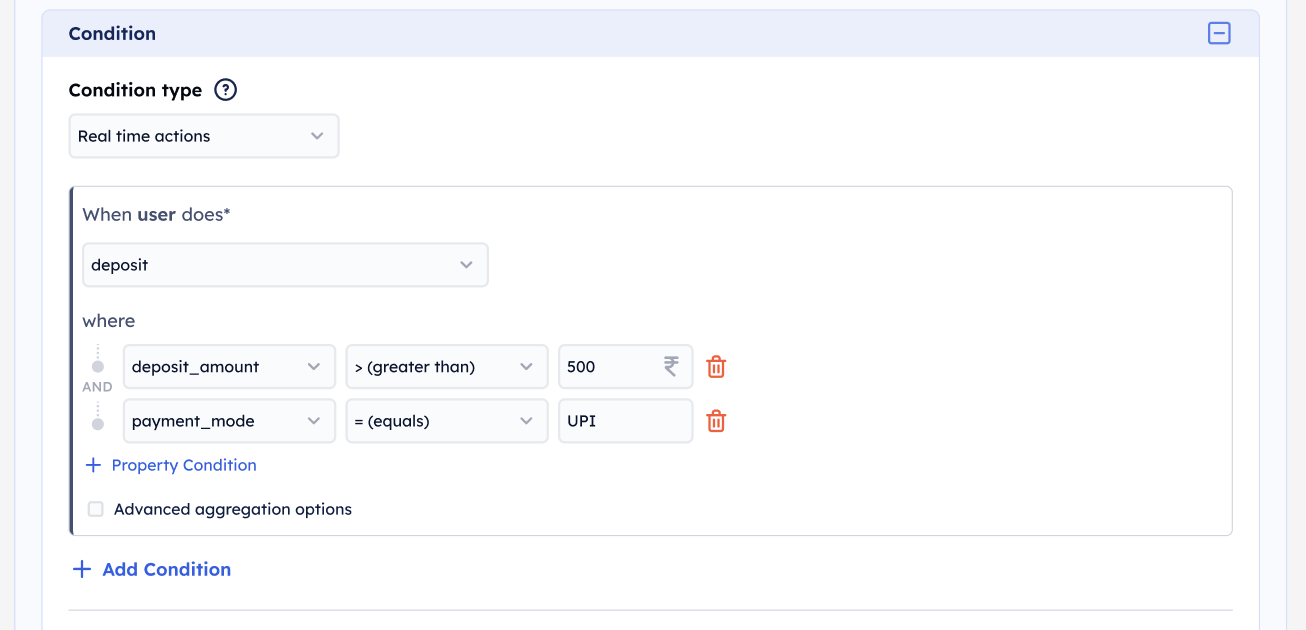This screenshot has height=630, width=1306.
Task: Click the rupee currency icon
Action: (670, 367)
